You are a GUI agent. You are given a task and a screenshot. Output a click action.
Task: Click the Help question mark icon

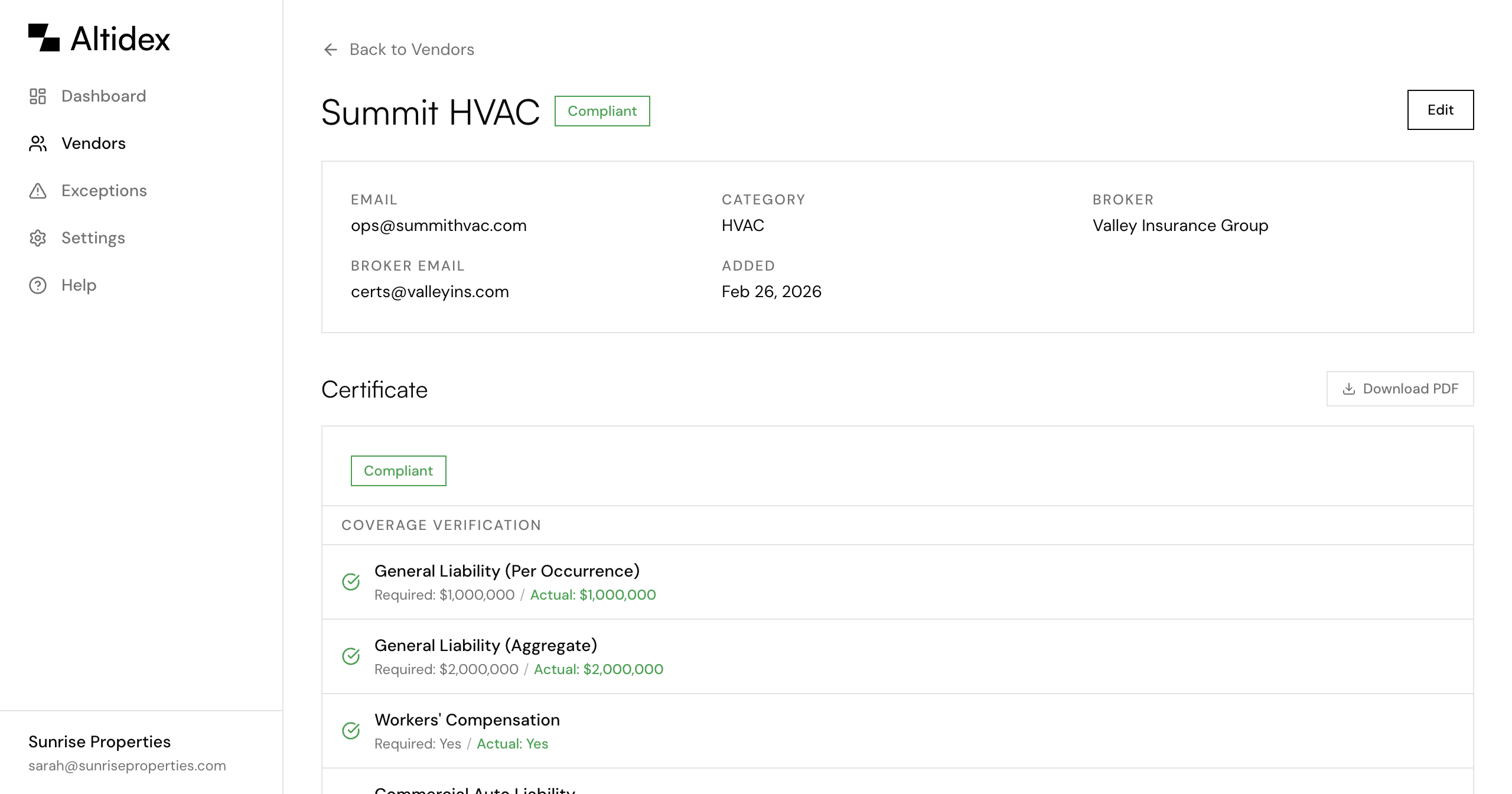[x=38, y=285]
